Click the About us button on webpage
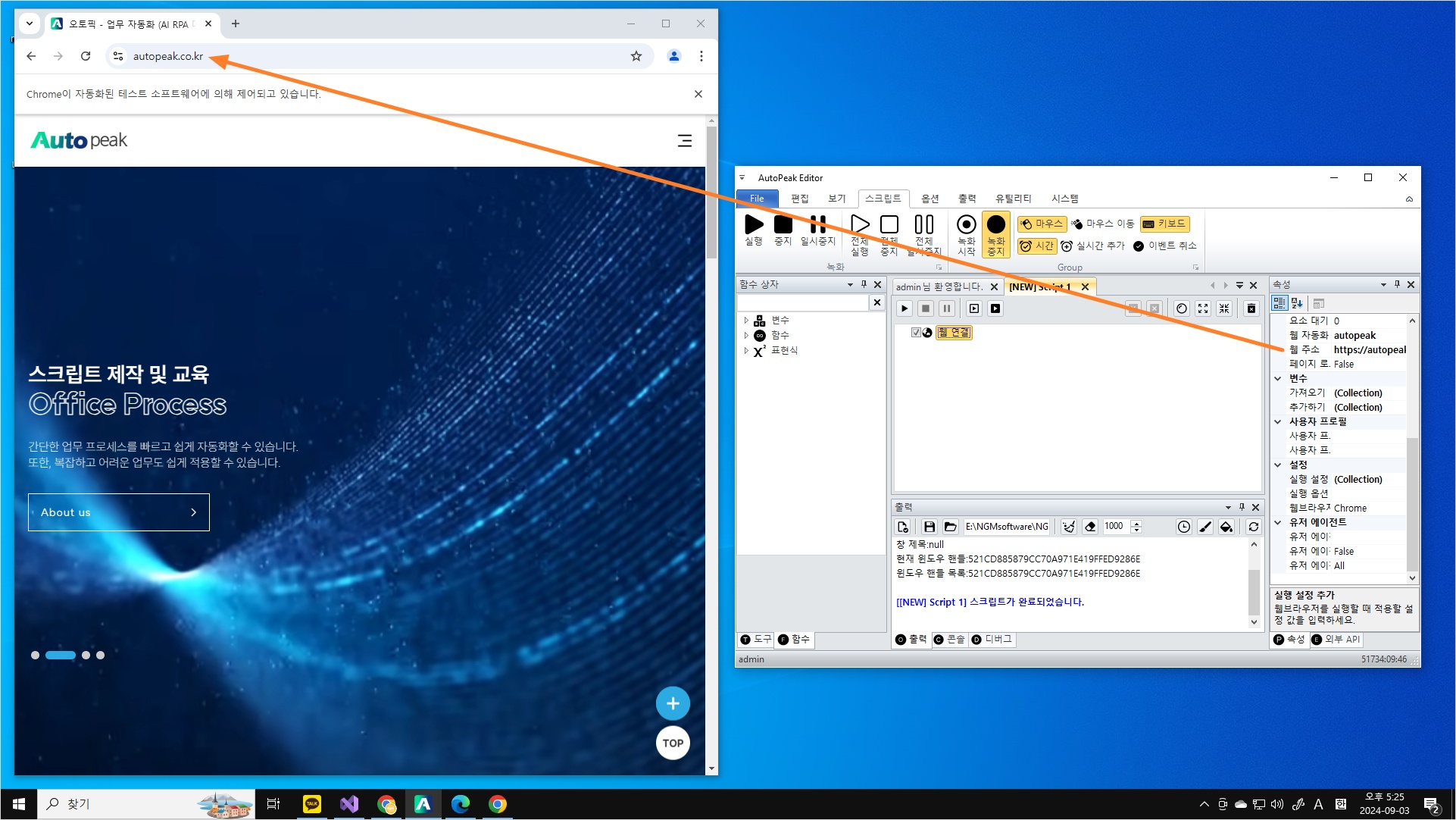The height and width of the screenshot is (820, 1456). (x=119, y=512)
